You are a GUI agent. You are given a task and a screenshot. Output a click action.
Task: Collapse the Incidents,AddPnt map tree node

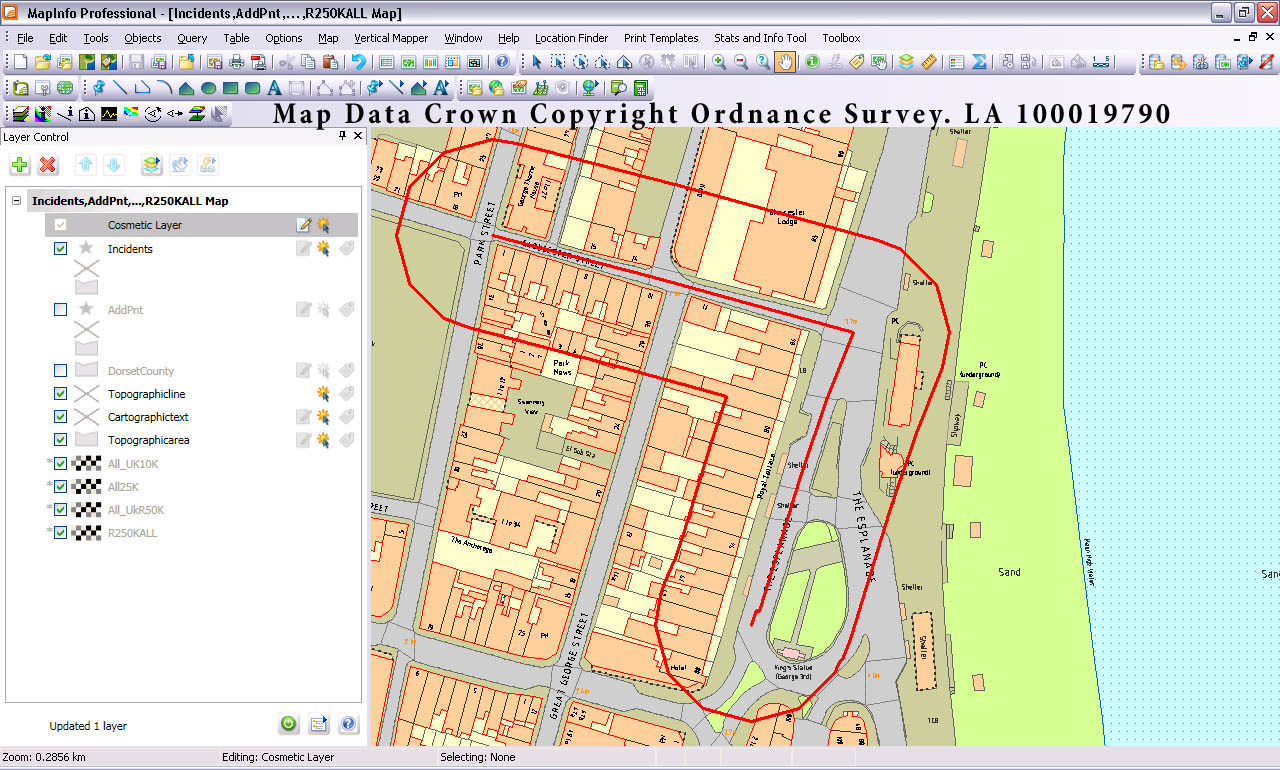17,201
